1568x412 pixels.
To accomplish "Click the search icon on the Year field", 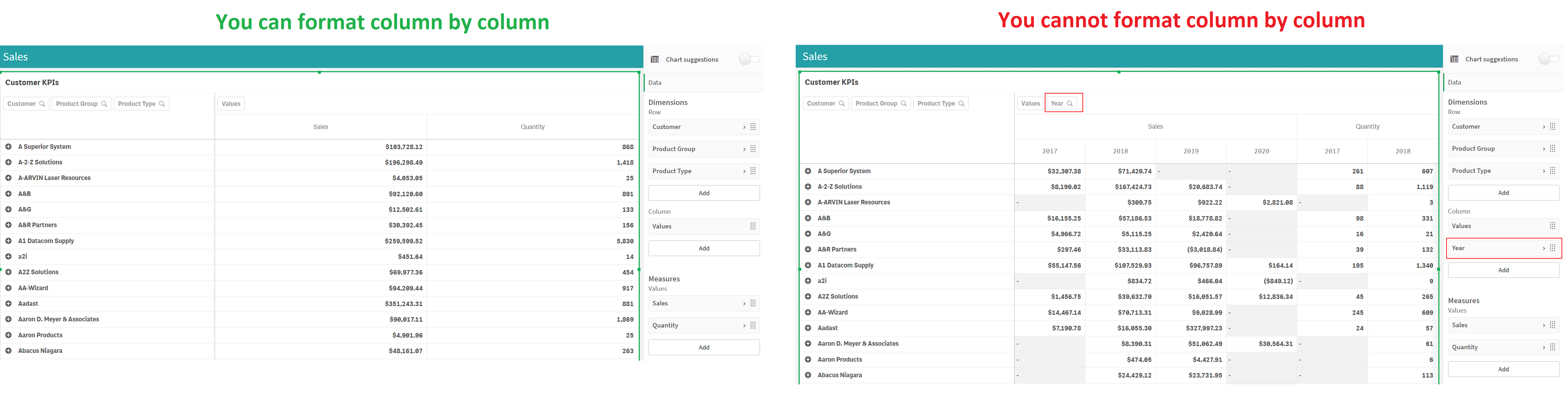I will 1070,103.
